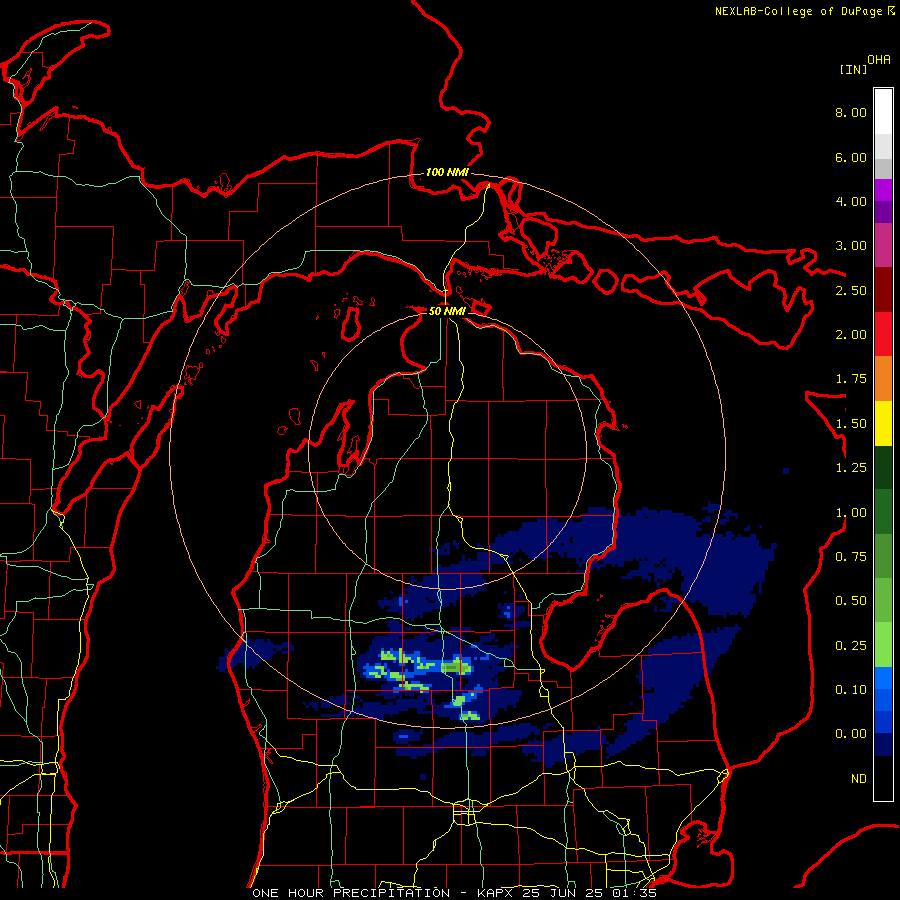Click the white swatch at legend top
Viewport: 900px width, 900px height.
click(883, 111)
